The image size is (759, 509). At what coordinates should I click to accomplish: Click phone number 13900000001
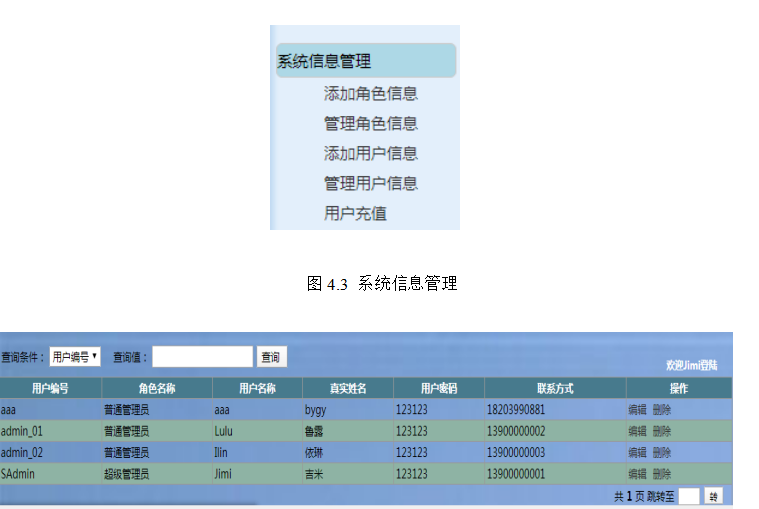(x=516, y=474)
